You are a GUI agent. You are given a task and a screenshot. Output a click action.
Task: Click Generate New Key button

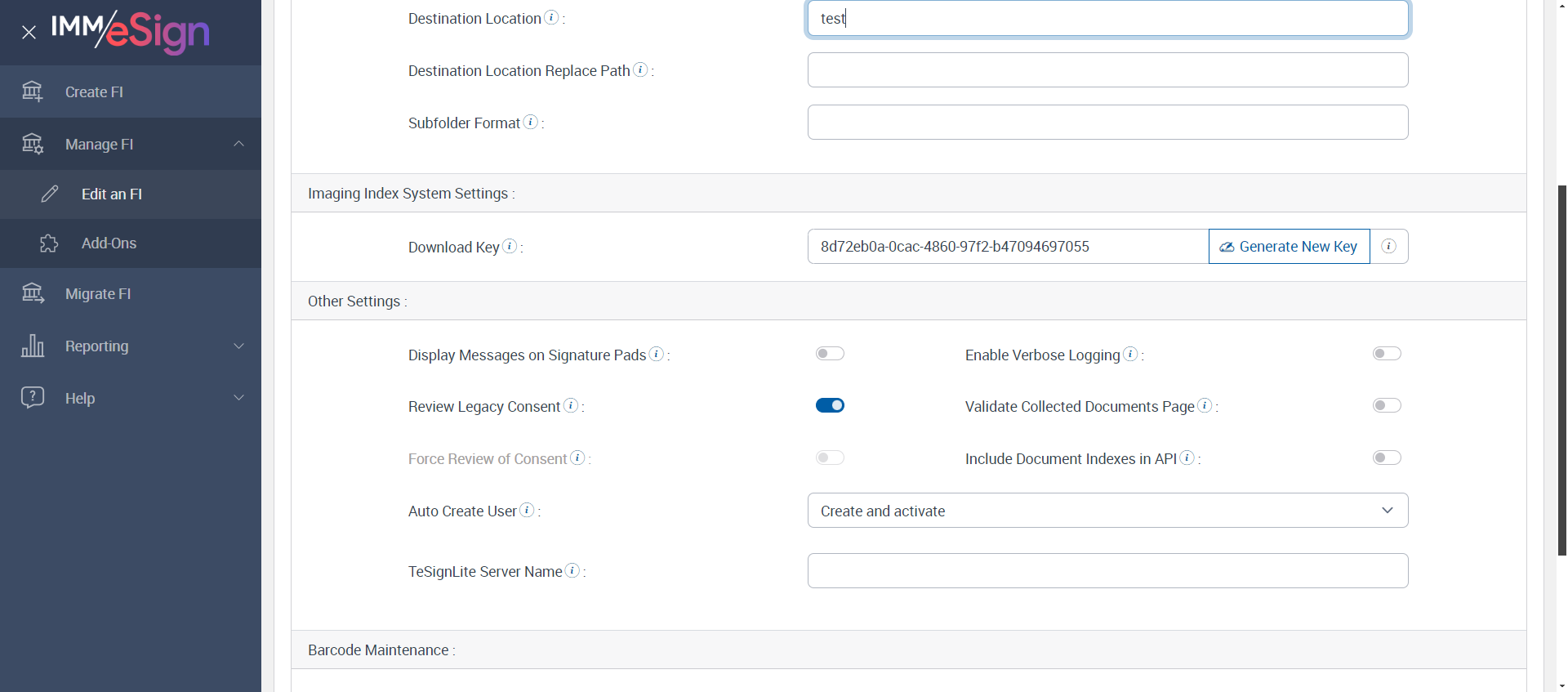point(1289,246)
